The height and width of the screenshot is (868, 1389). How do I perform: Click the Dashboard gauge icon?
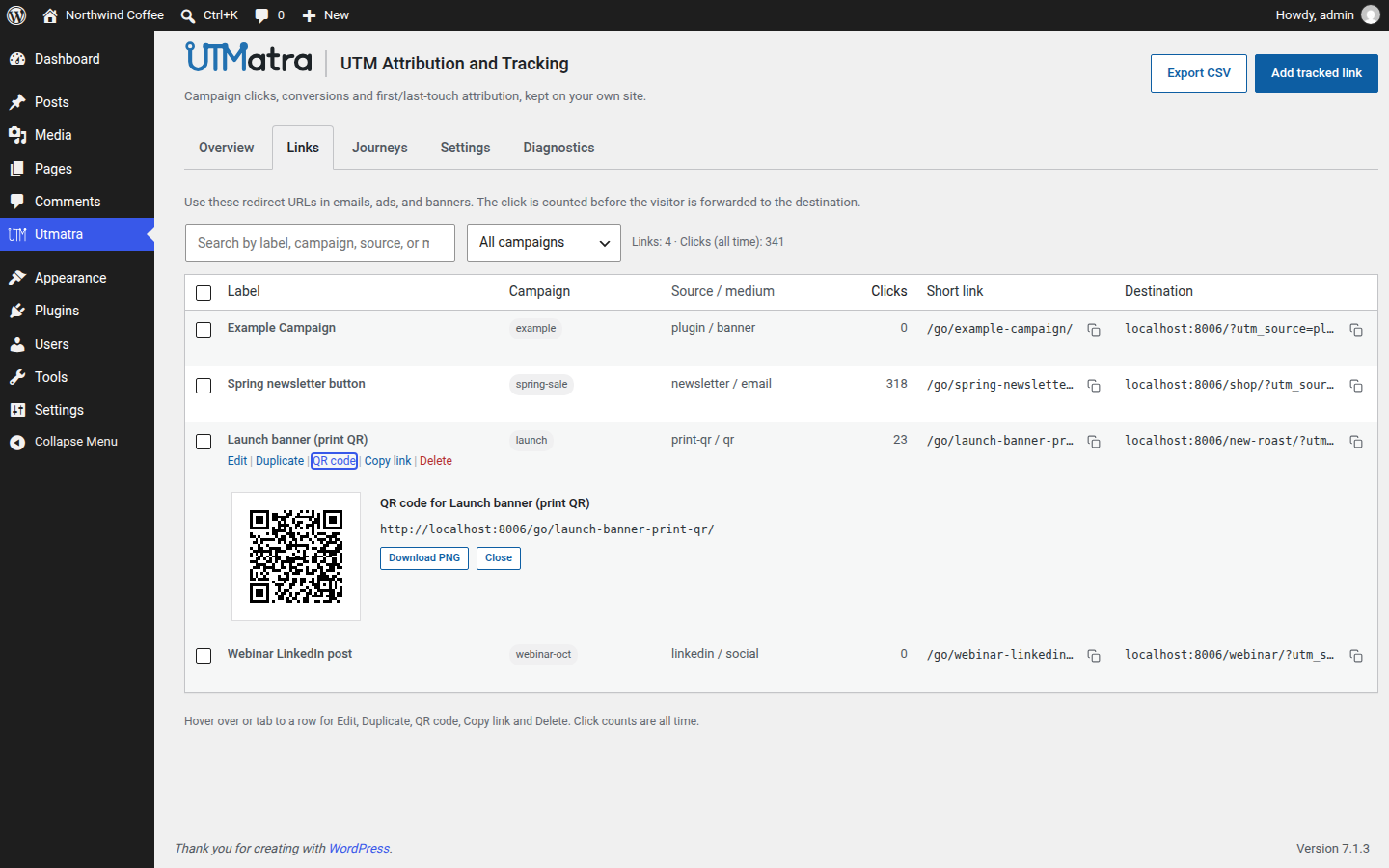coord(17,59)
